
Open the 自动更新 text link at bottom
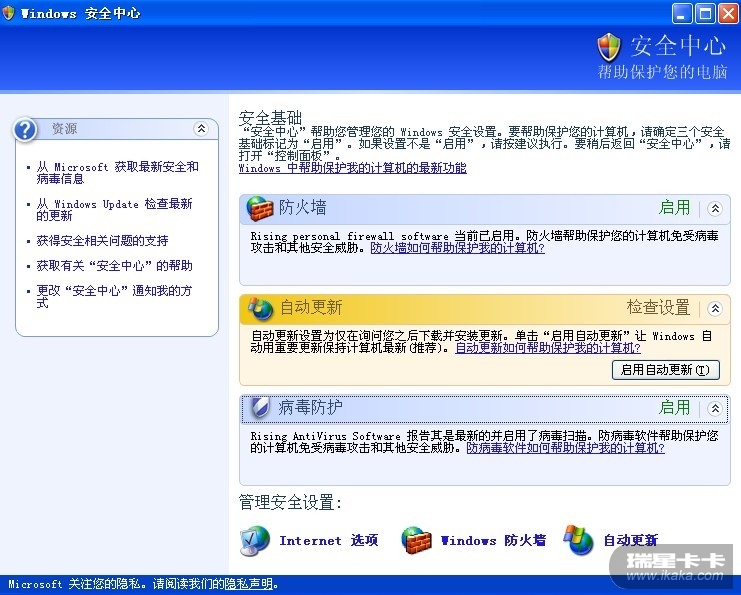click(x=630, y=540)
